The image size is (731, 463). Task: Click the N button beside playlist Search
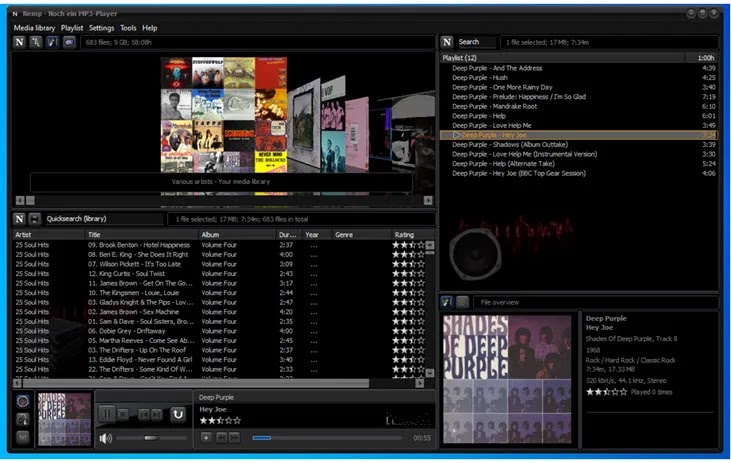(x=447, y=42)
